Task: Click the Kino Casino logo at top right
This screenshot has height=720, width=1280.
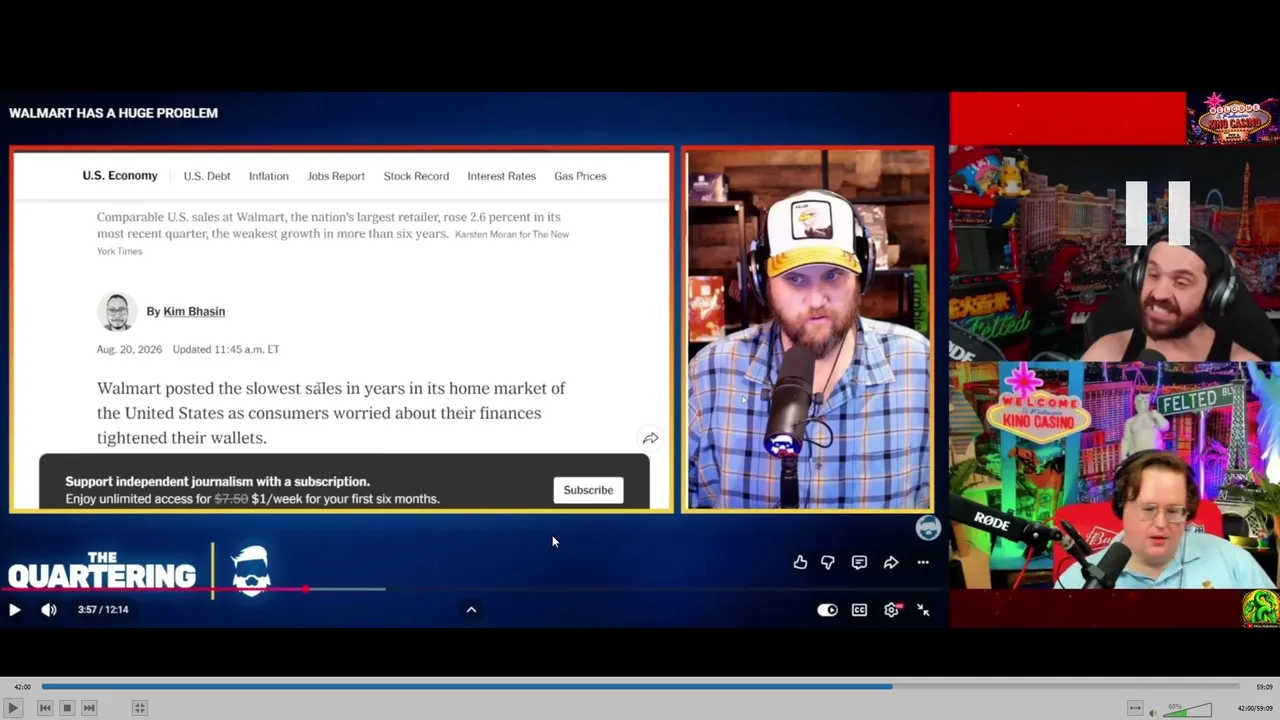Action: 1233,118
